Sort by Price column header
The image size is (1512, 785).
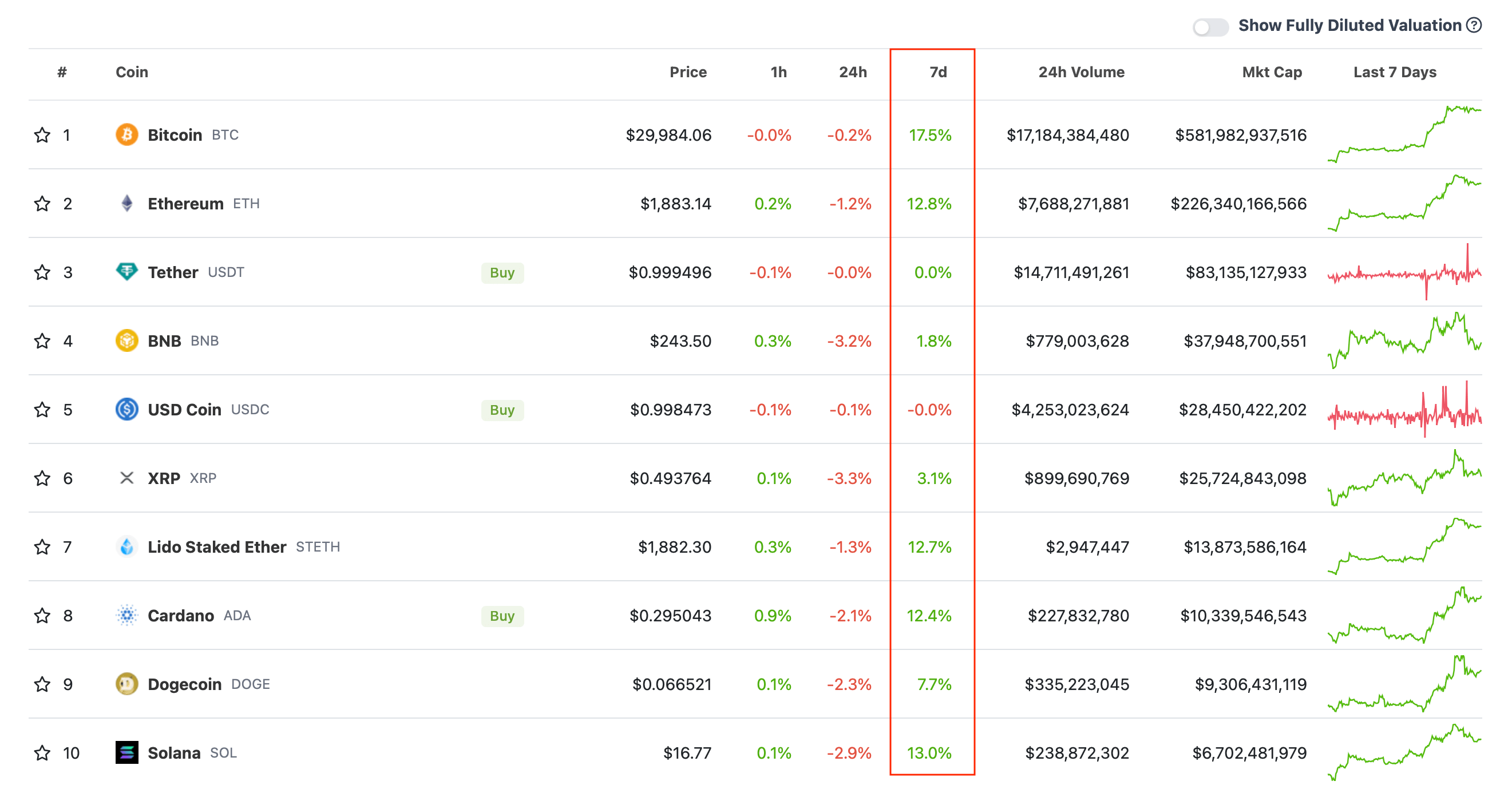pyautogui.click(x=687, y=72)
